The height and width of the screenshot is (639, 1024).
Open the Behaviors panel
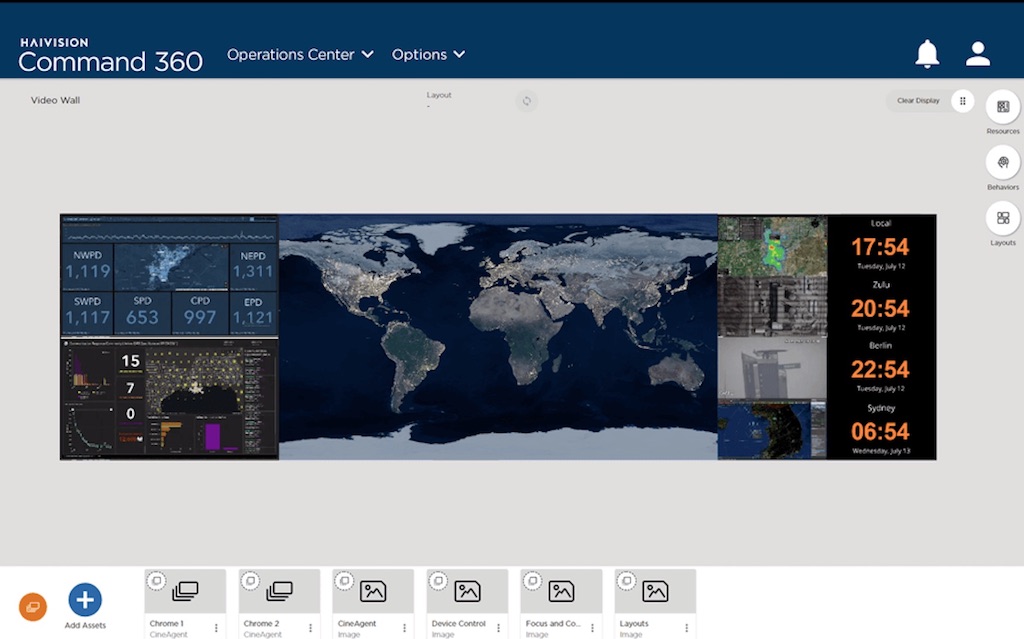[x=1003, y=162]
